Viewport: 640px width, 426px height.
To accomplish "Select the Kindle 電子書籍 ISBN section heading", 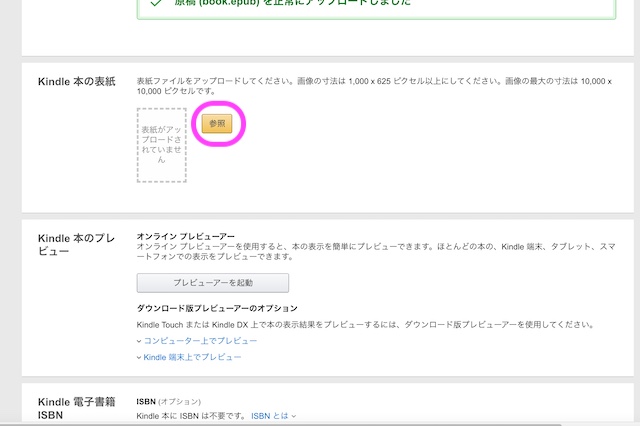I will pyautogui.click(x=74, y=408).
